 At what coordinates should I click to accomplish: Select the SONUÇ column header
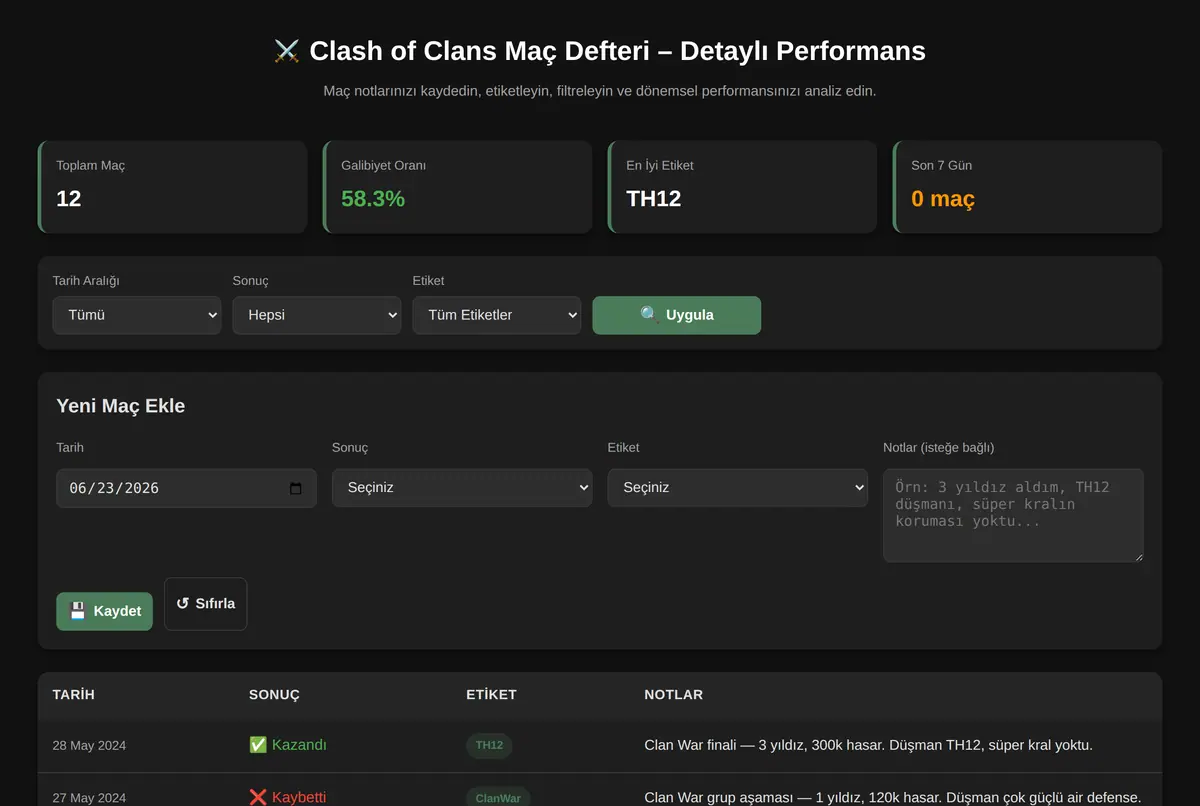point(274,694)
